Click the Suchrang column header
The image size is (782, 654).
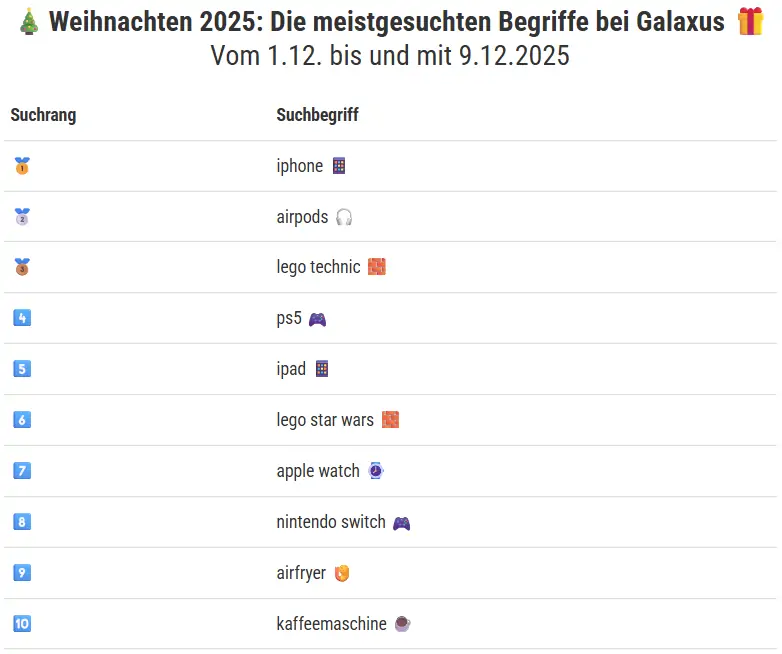tap(43, 115)
